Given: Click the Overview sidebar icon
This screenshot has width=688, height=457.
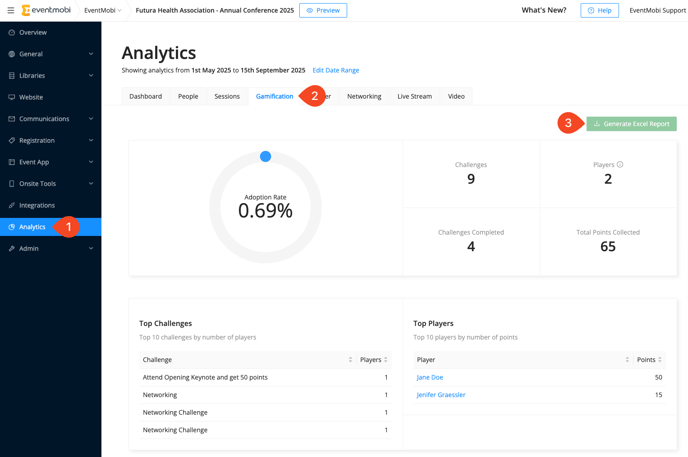Looking at the screenshot, I should [x=12, y=32].
